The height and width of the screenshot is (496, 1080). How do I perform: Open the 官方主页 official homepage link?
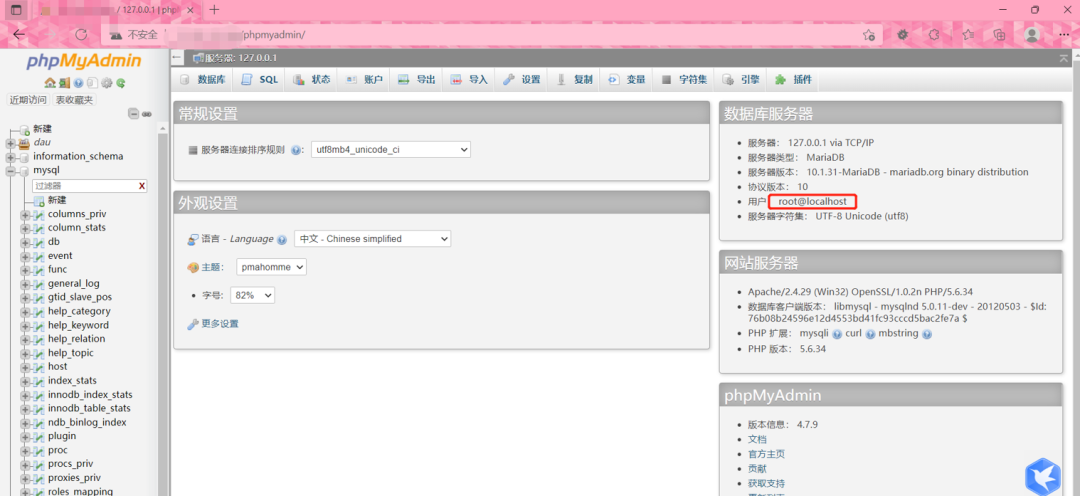pos(767,454)
